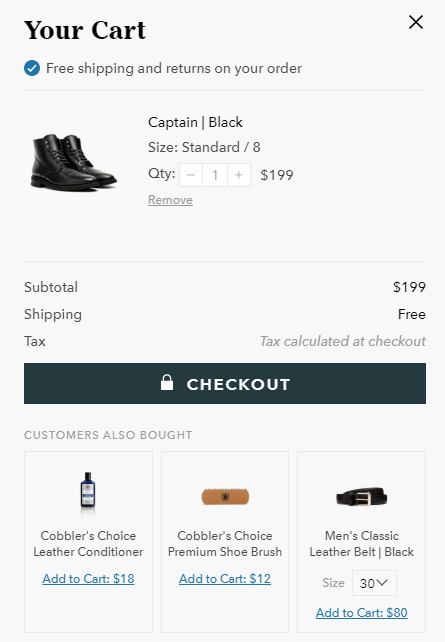Remove Captain Black boots from cart

coord(170,200)
